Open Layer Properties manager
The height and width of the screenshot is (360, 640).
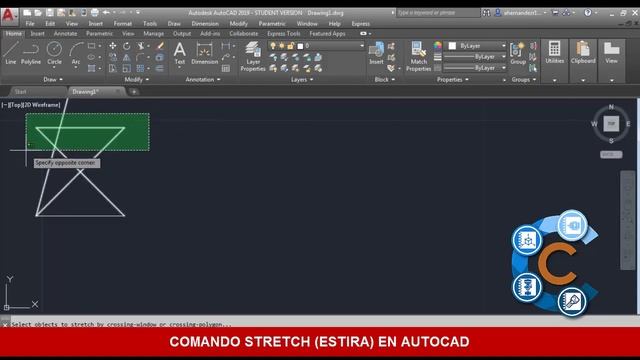pyautogui.click(x=253, y=56)
